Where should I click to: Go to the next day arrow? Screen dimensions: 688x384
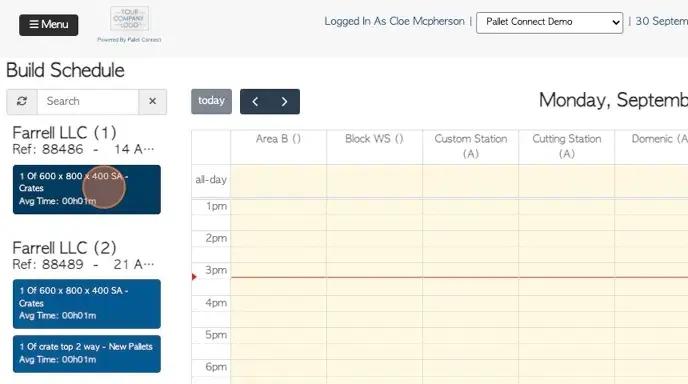coord(284,101)
